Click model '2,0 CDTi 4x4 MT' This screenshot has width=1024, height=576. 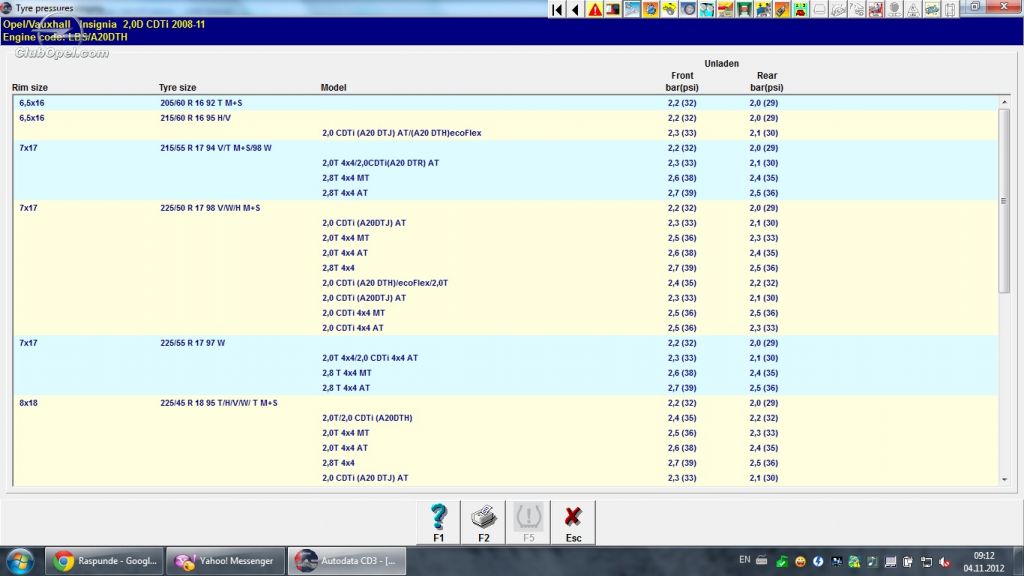(x=353, y=313)
